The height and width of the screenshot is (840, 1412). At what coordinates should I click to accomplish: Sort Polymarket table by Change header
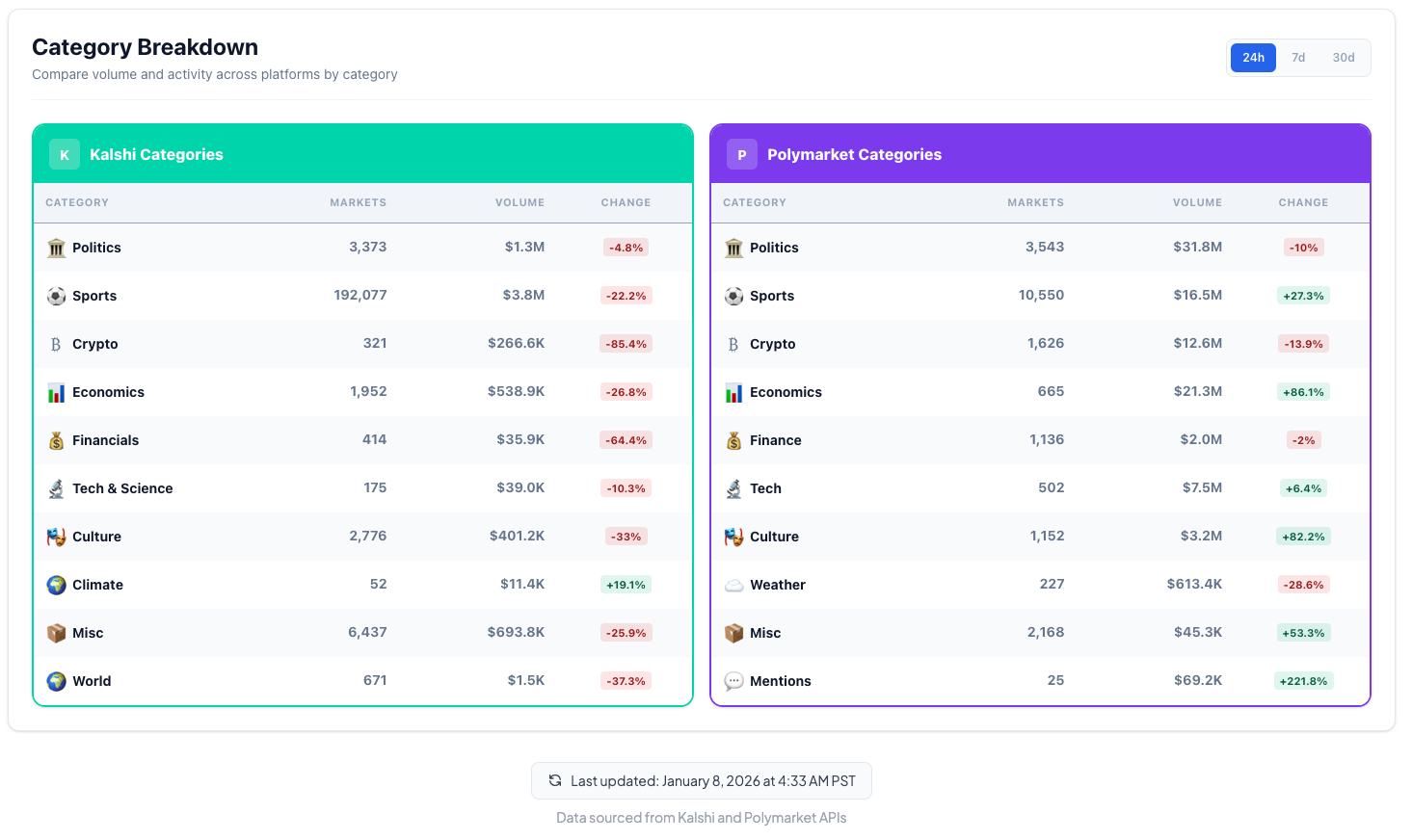(1303, 202)
